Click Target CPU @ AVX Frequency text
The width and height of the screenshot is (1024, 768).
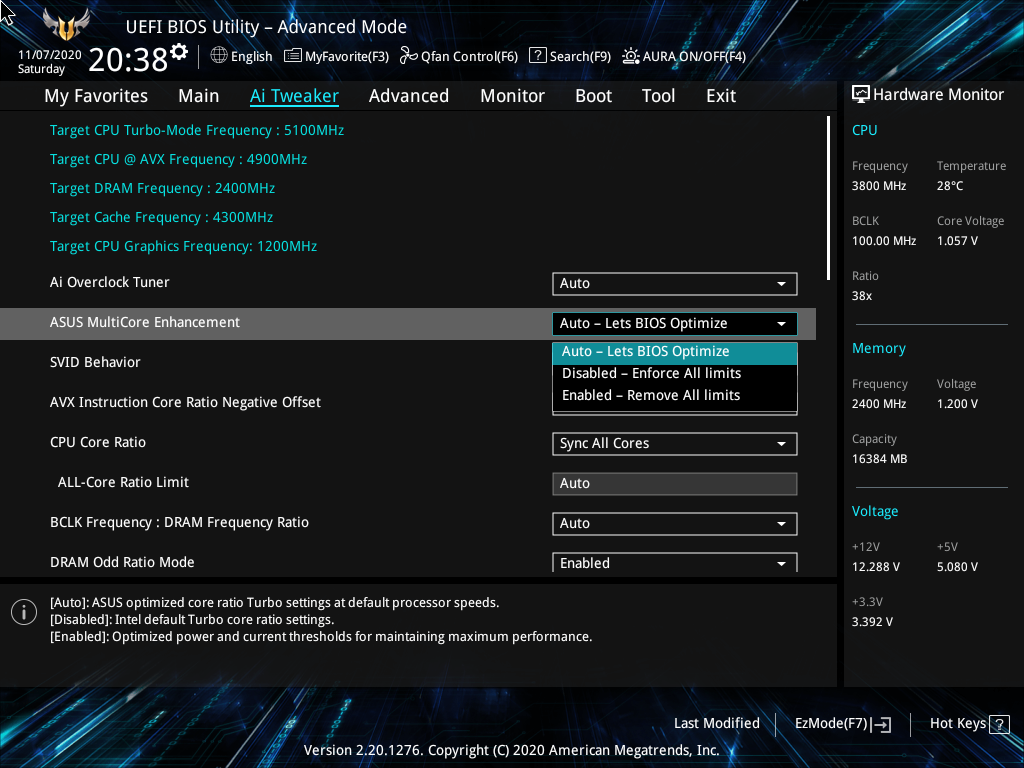point(178,159)
